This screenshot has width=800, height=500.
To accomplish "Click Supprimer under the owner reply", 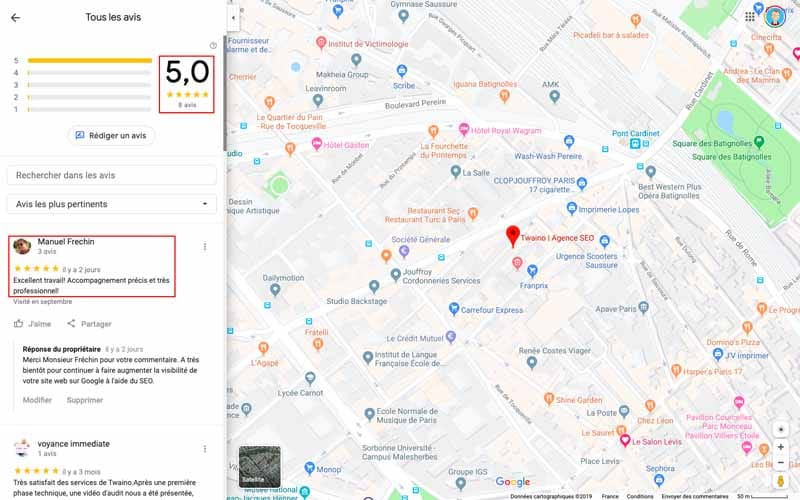I will (x=85, y=400).
